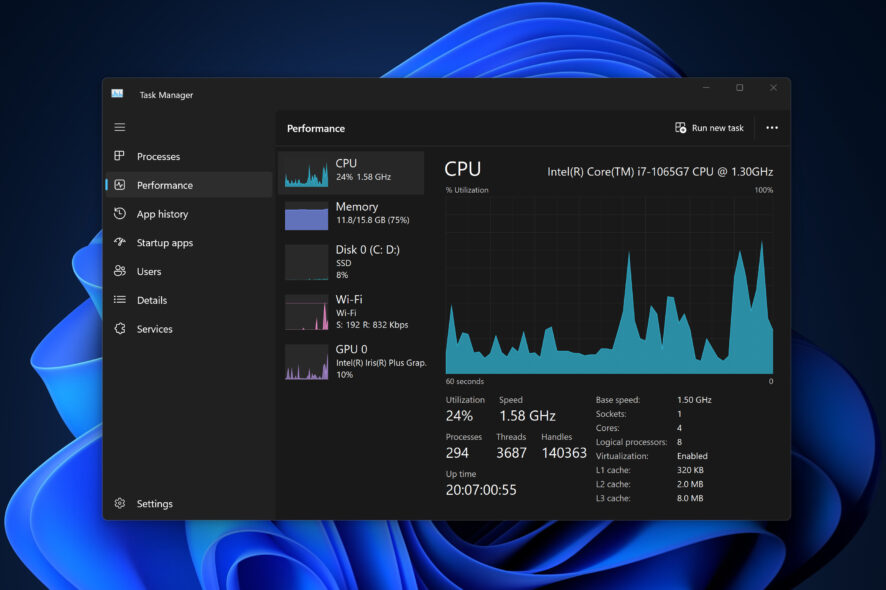Click the % Utilization graph label
Image resolution: width=886 pixels, height=590 pixels.
467,190
